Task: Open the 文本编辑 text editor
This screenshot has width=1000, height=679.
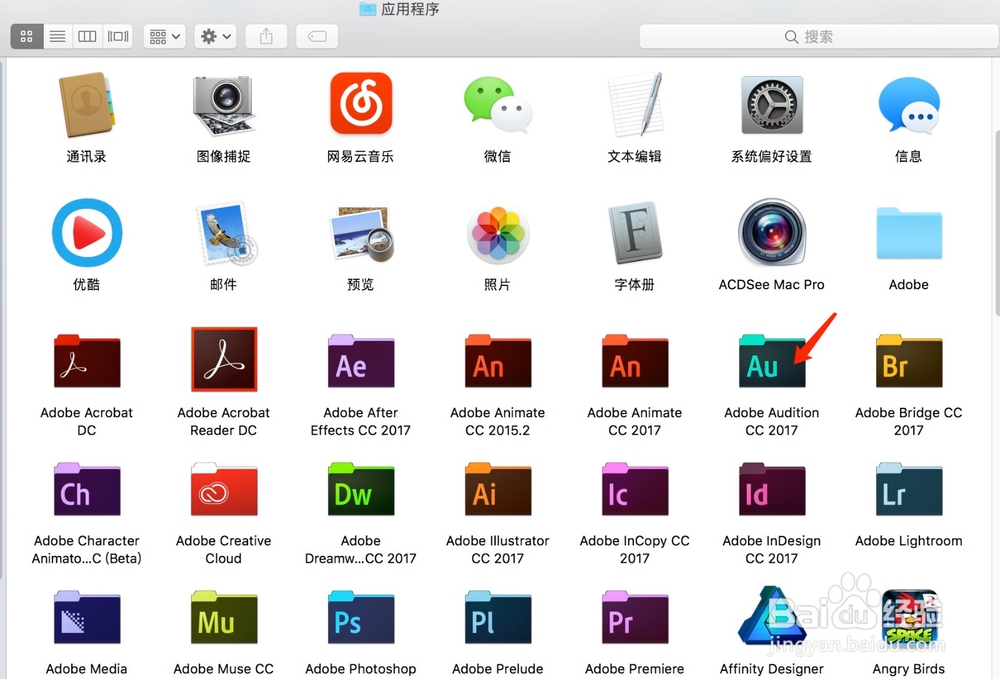Action: [635, 105]
